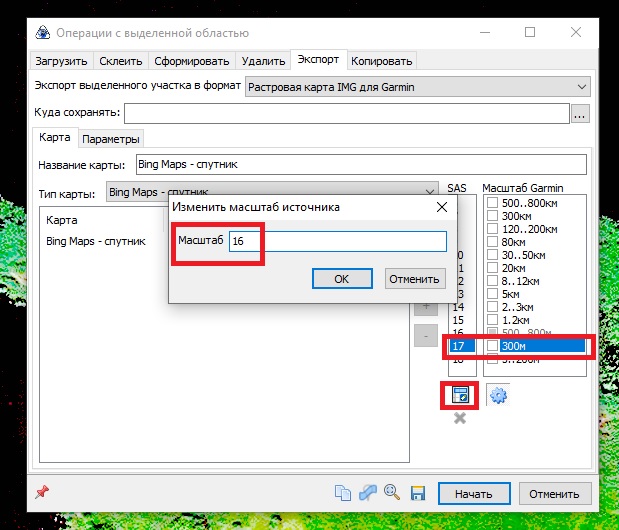Click the browse button next to Куда сохранять
Screen dimensions: 619x530
[580, 113]
